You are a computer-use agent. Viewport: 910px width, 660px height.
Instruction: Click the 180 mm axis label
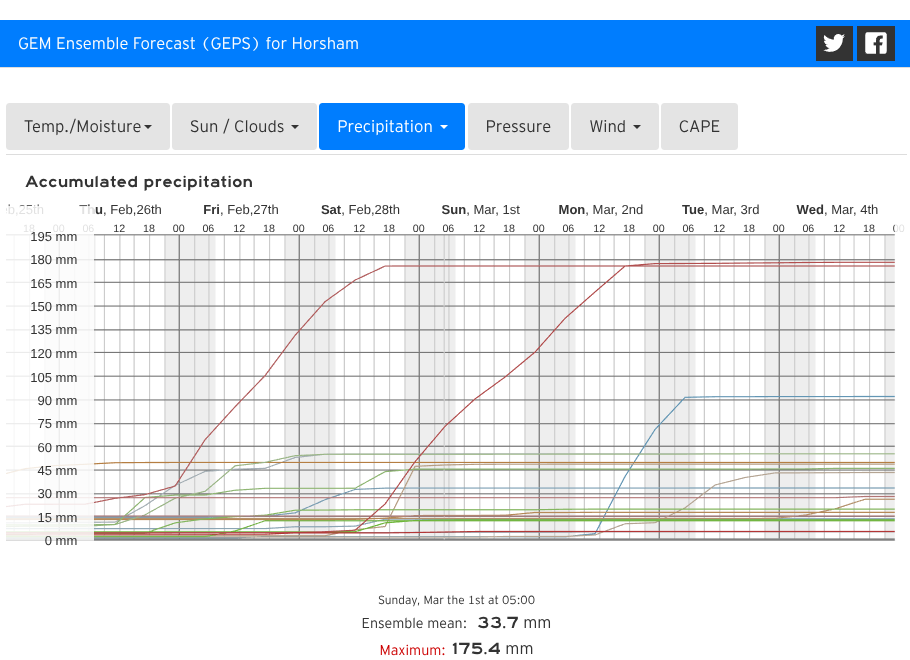point(53,260)
